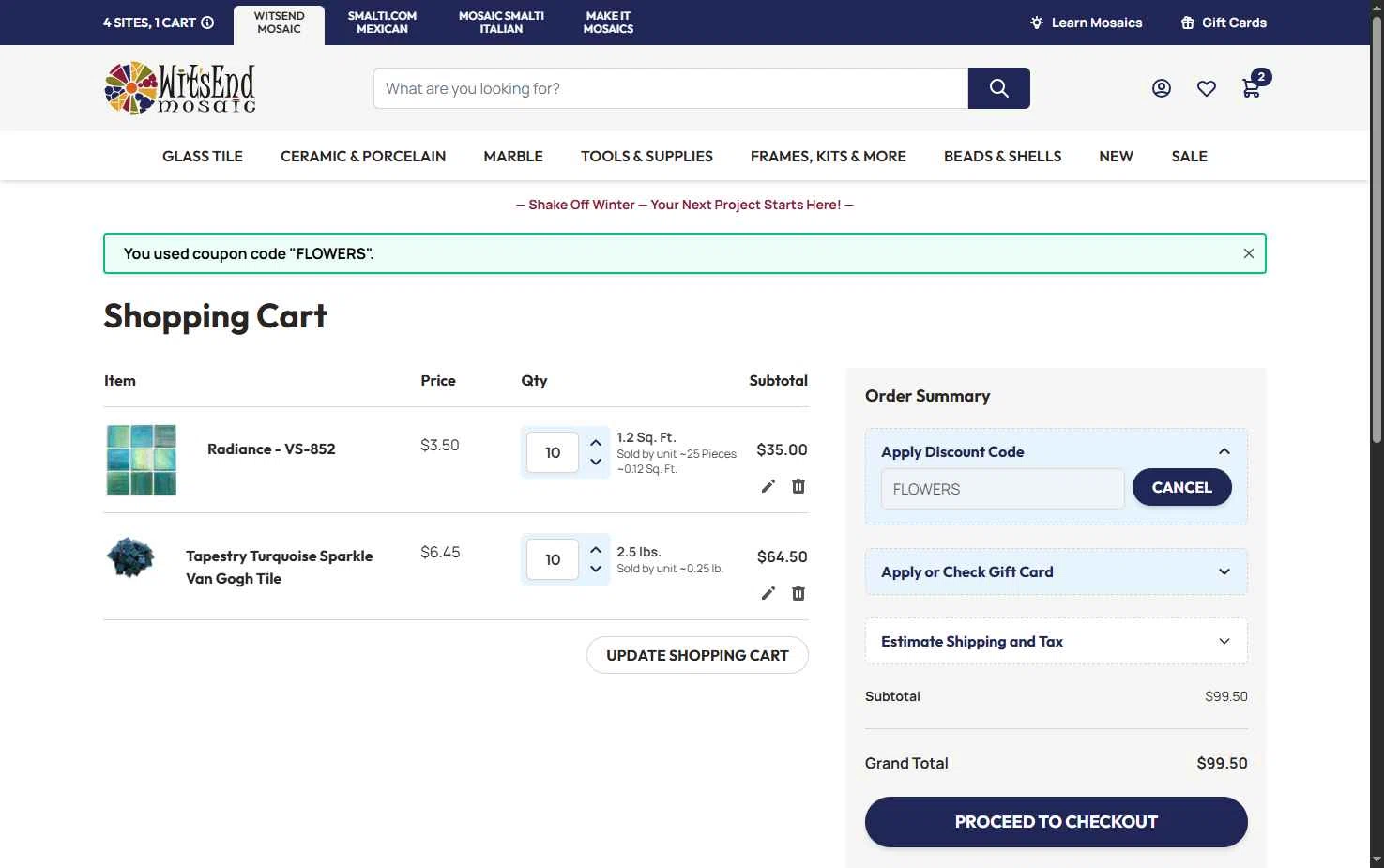Focus the product search field
This screenshot has height=868, width=1384.
(671, 88)
